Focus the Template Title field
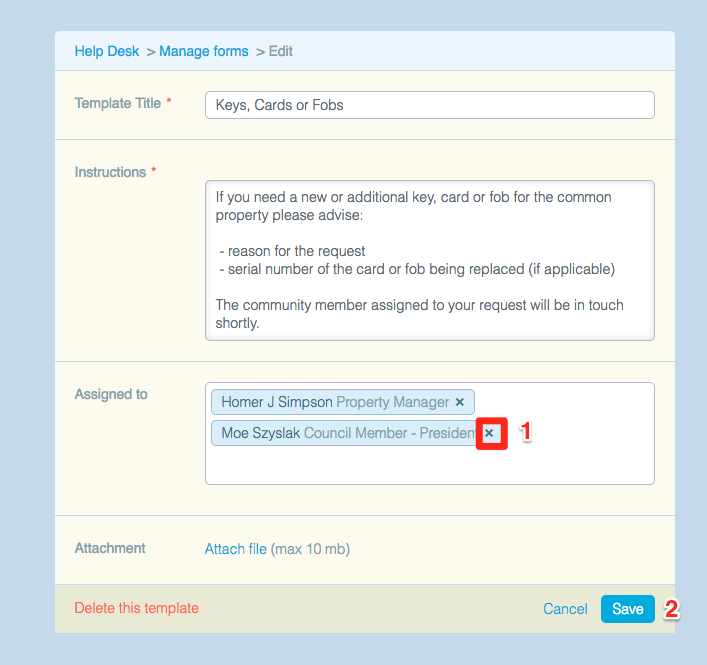The image size is (707, 665). point(430,105)
